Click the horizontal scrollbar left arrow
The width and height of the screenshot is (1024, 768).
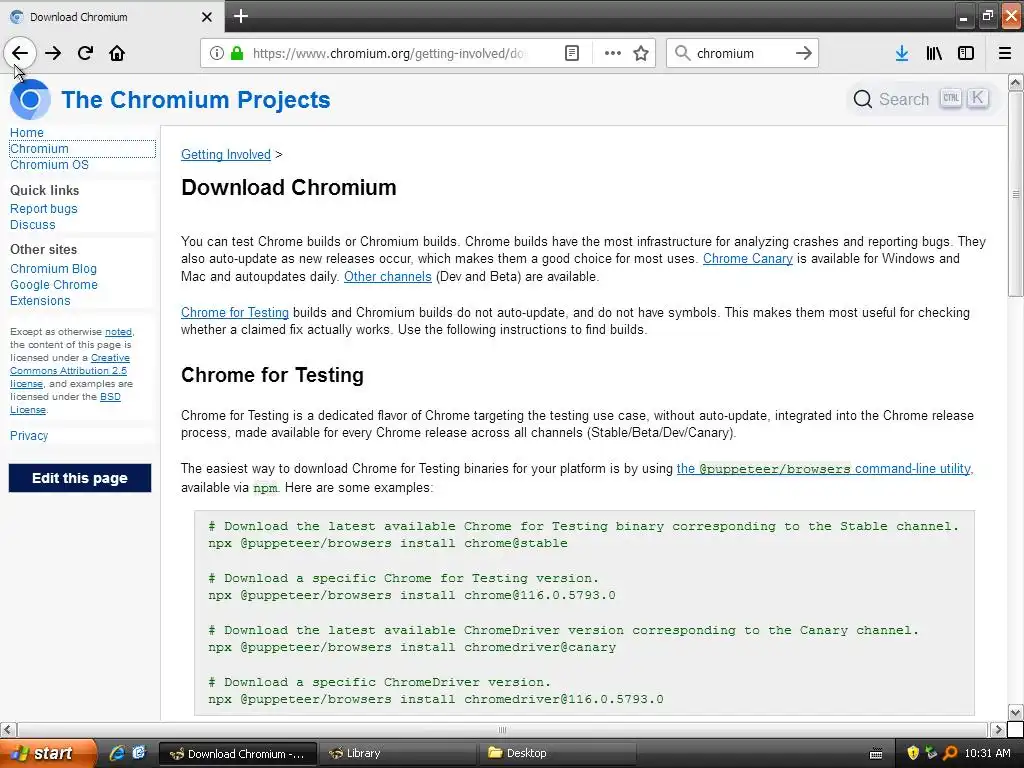[x=7, y=729]
